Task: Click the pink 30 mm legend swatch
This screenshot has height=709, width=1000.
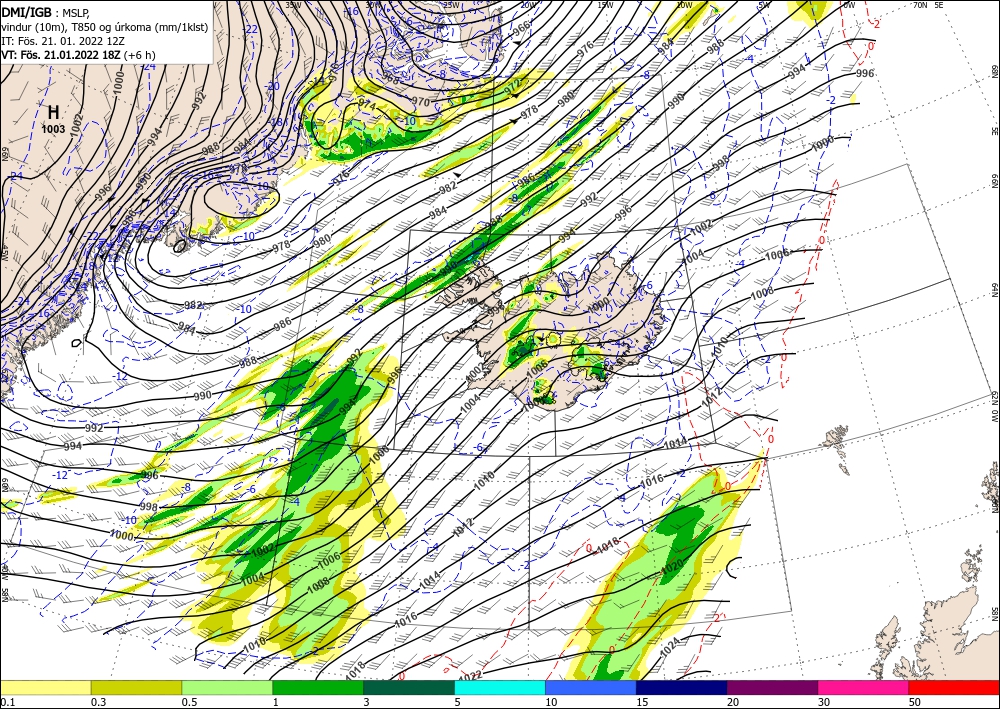Action: [x=864, y=687]
